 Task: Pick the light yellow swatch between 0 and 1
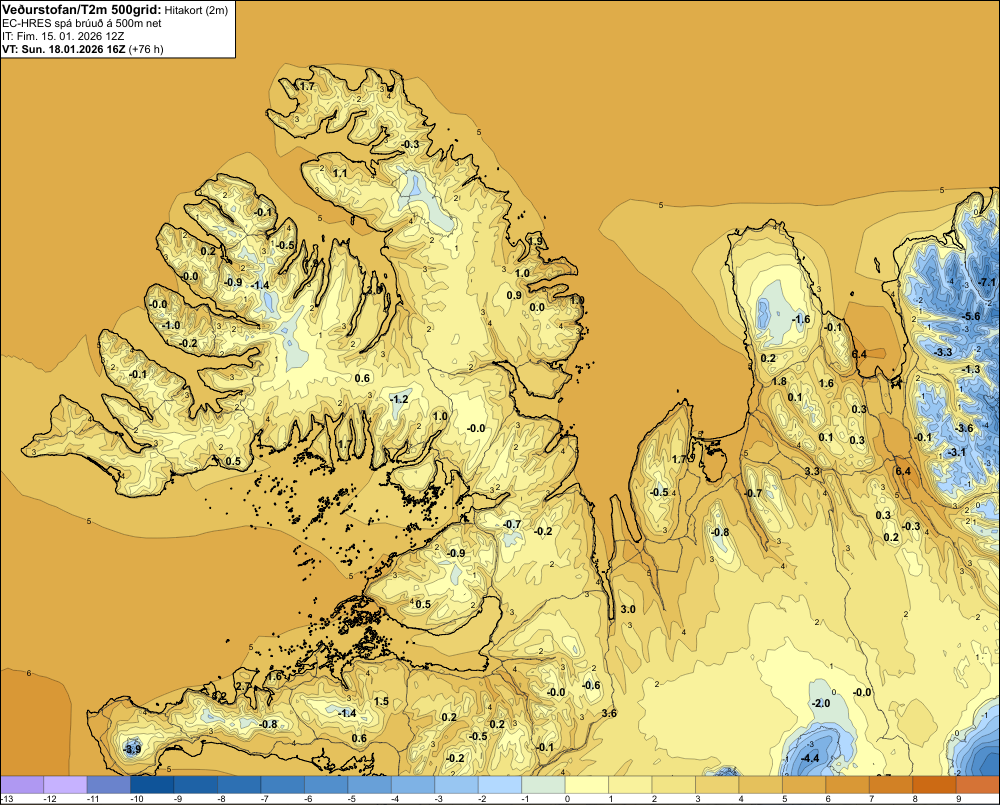[x=587, y=785]
